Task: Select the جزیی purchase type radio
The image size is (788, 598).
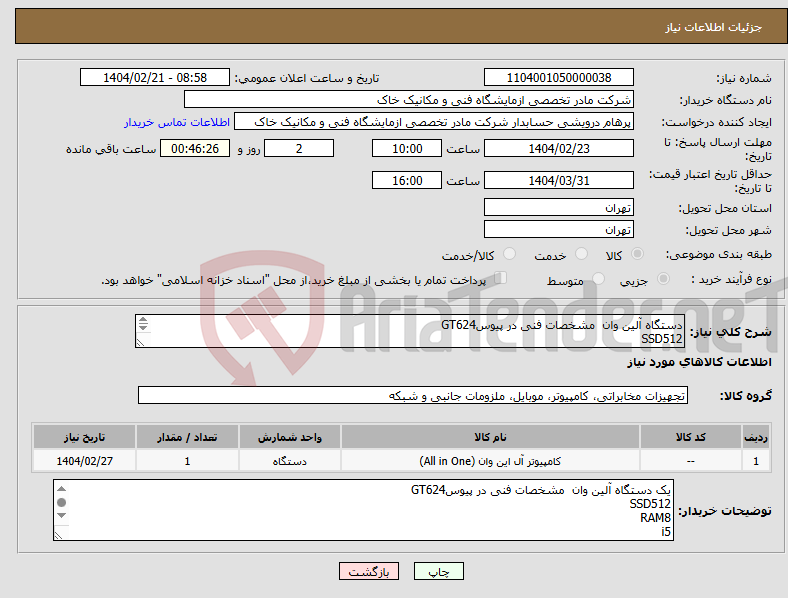Action: coord(663,278)
